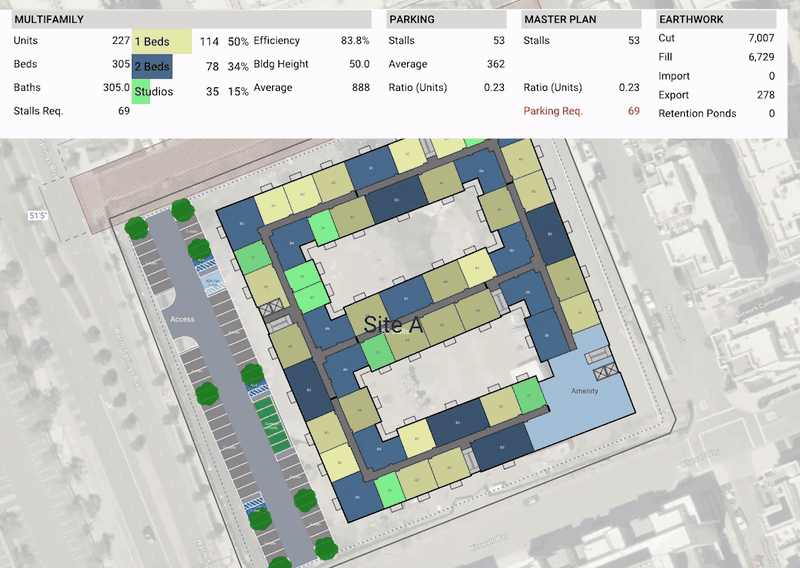Select the stair core icon above the Amenity elevator
Viewport: 800px width, 568px height.
[x=597, y=355]
